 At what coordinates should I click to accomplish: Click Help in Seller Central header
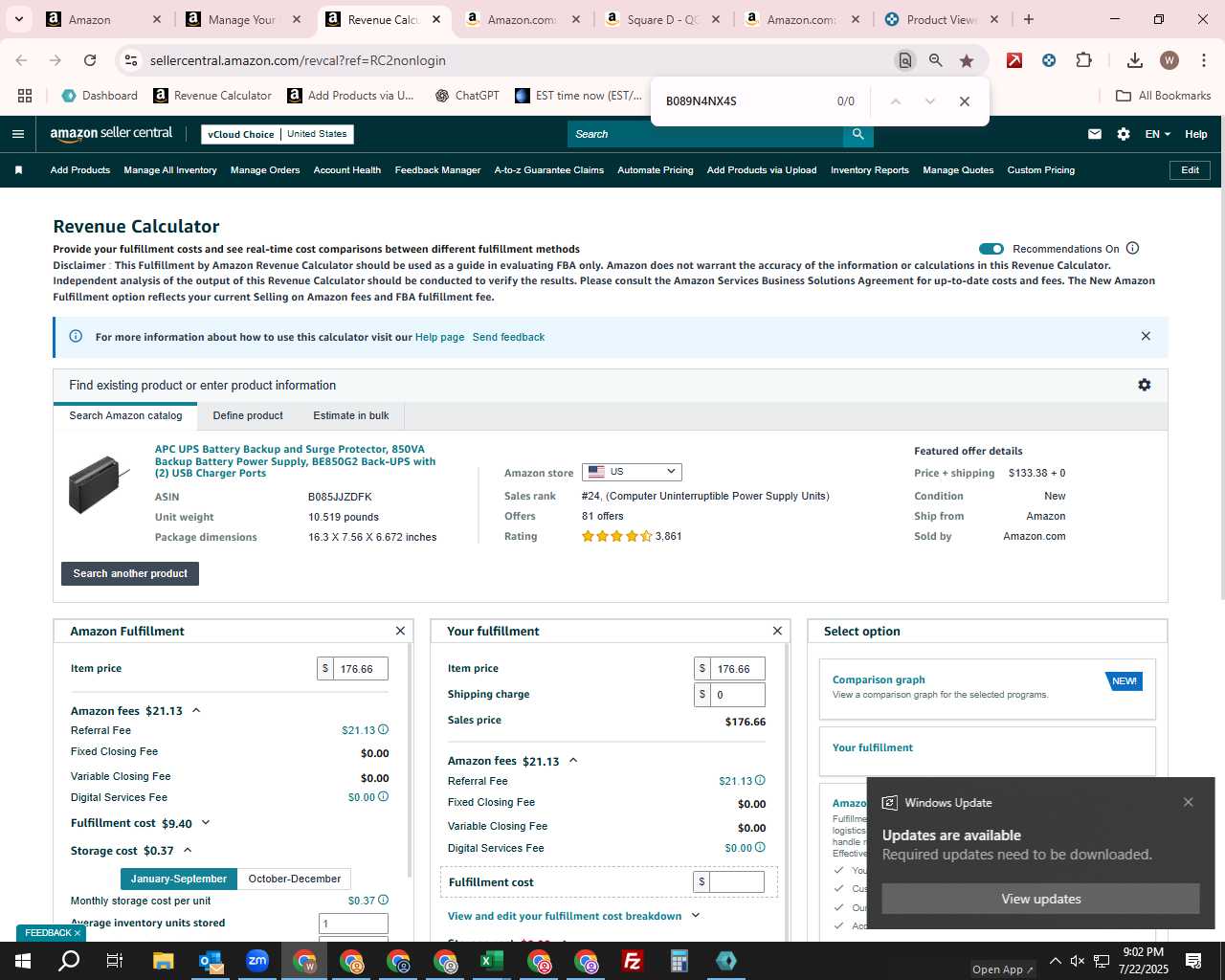pos(1195,134)
